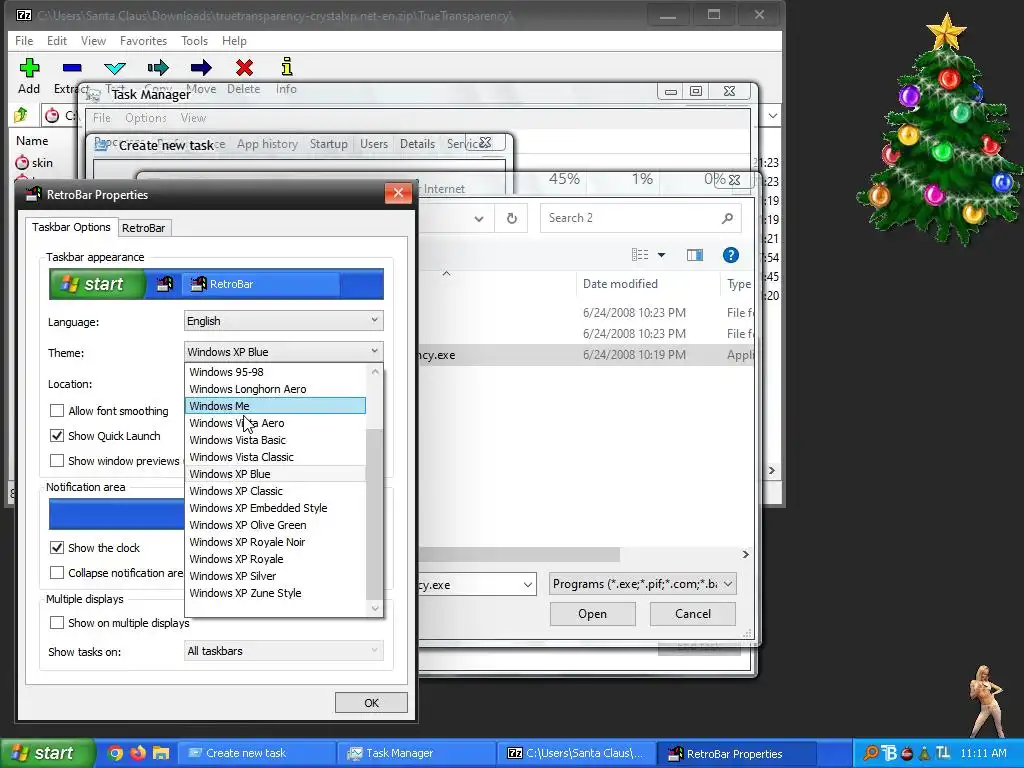The width and height of the screenshot is (1024, 768).
Task: Switch to the Task Manager taskbar button
Action: [x=416, y=753]
